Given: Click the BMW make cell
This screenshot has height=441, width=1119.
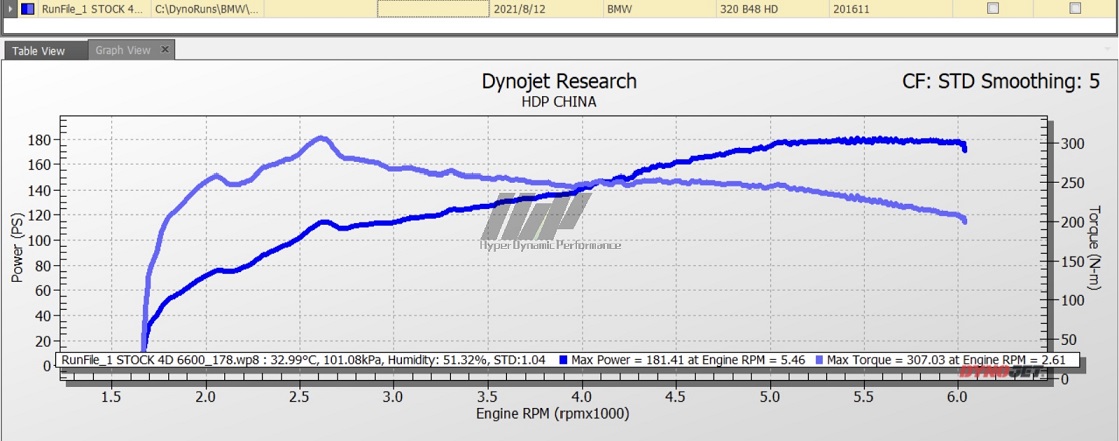Looking at the screenshot, I should pos(620,8).
